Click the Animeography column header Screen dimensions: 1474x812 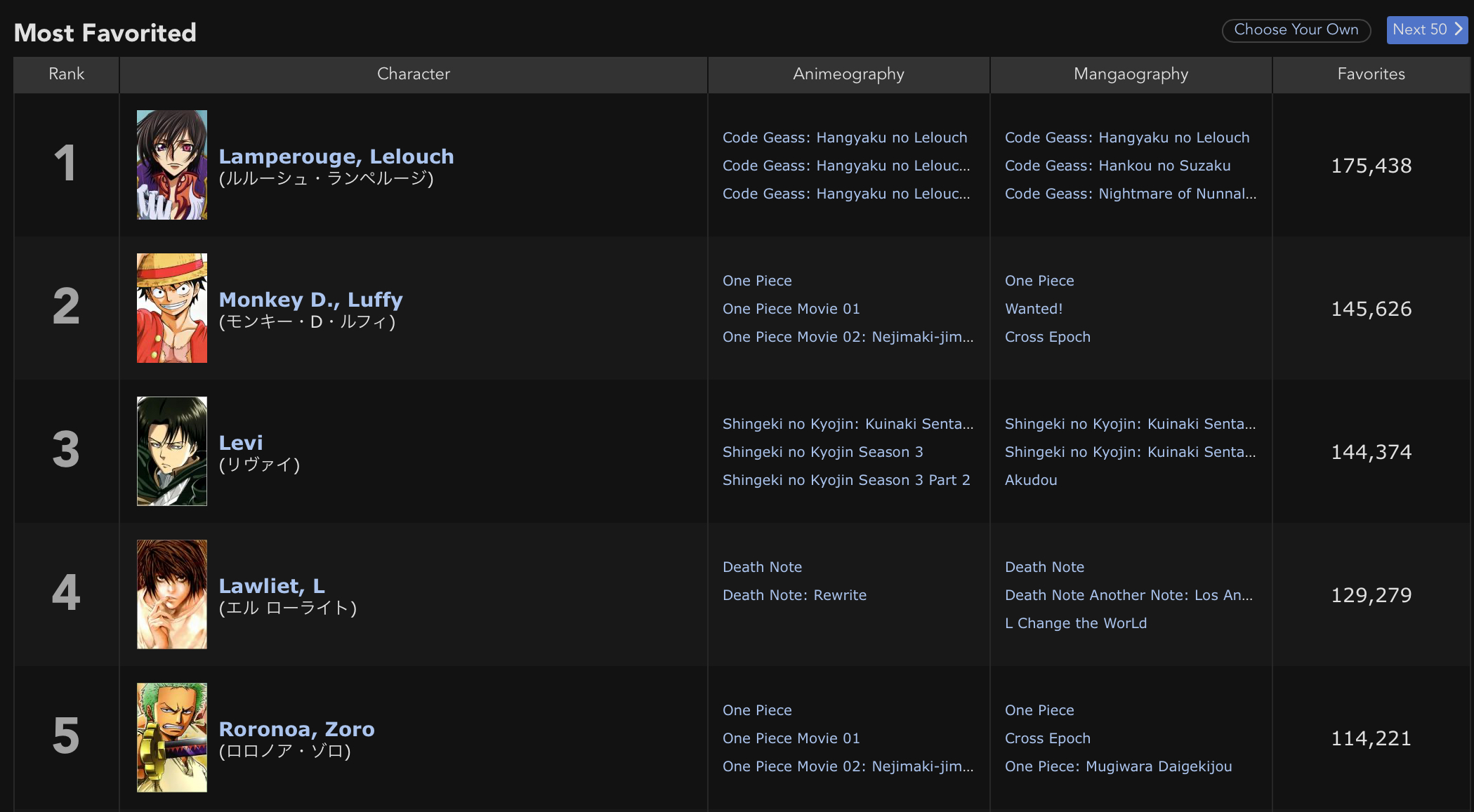click(x=848, y=74)
